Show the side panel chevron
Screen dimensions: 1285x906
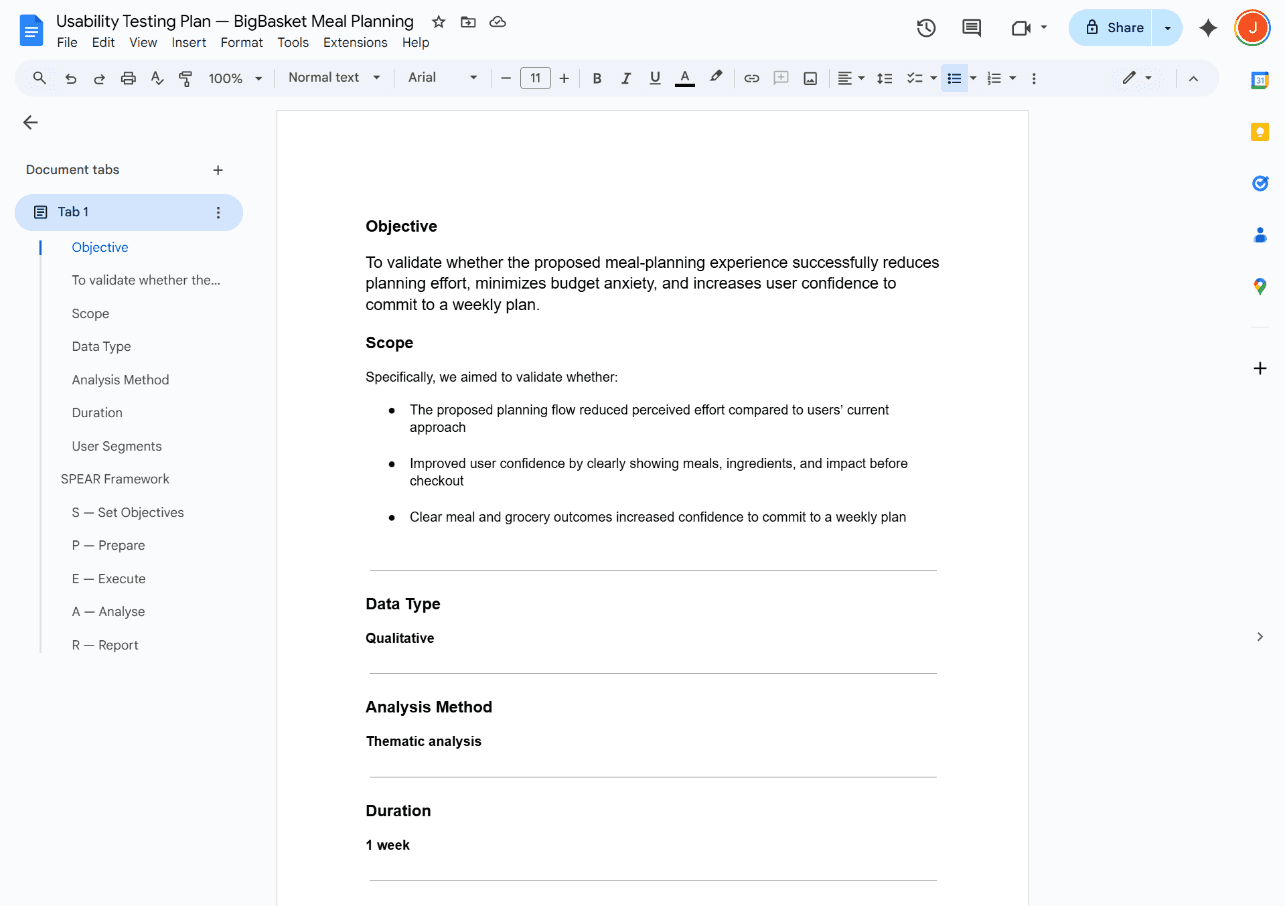click(x=1260, y=637)
